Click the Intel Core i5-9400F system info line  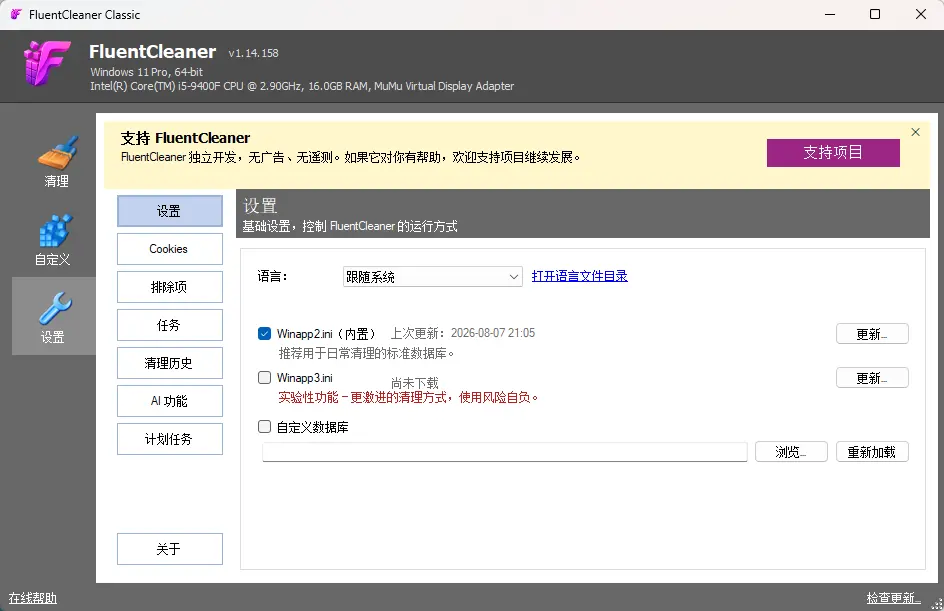(x=302, y=86)
